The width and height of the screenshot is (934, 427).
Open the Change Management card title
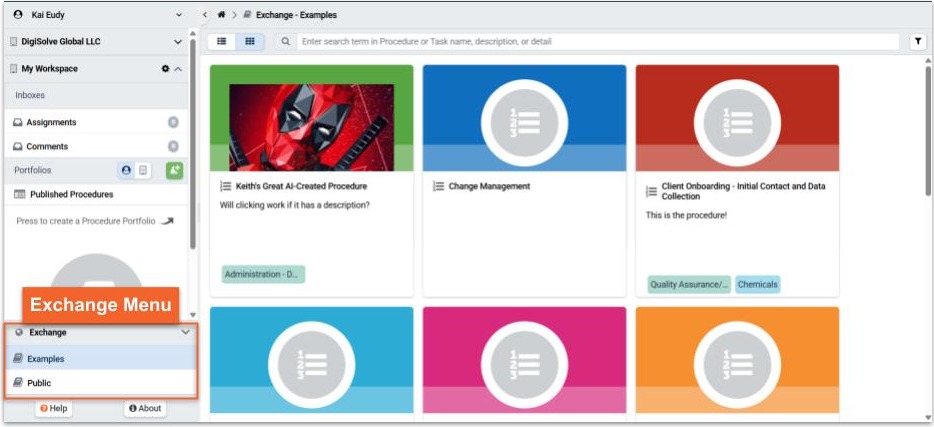(x=489, y=186)
